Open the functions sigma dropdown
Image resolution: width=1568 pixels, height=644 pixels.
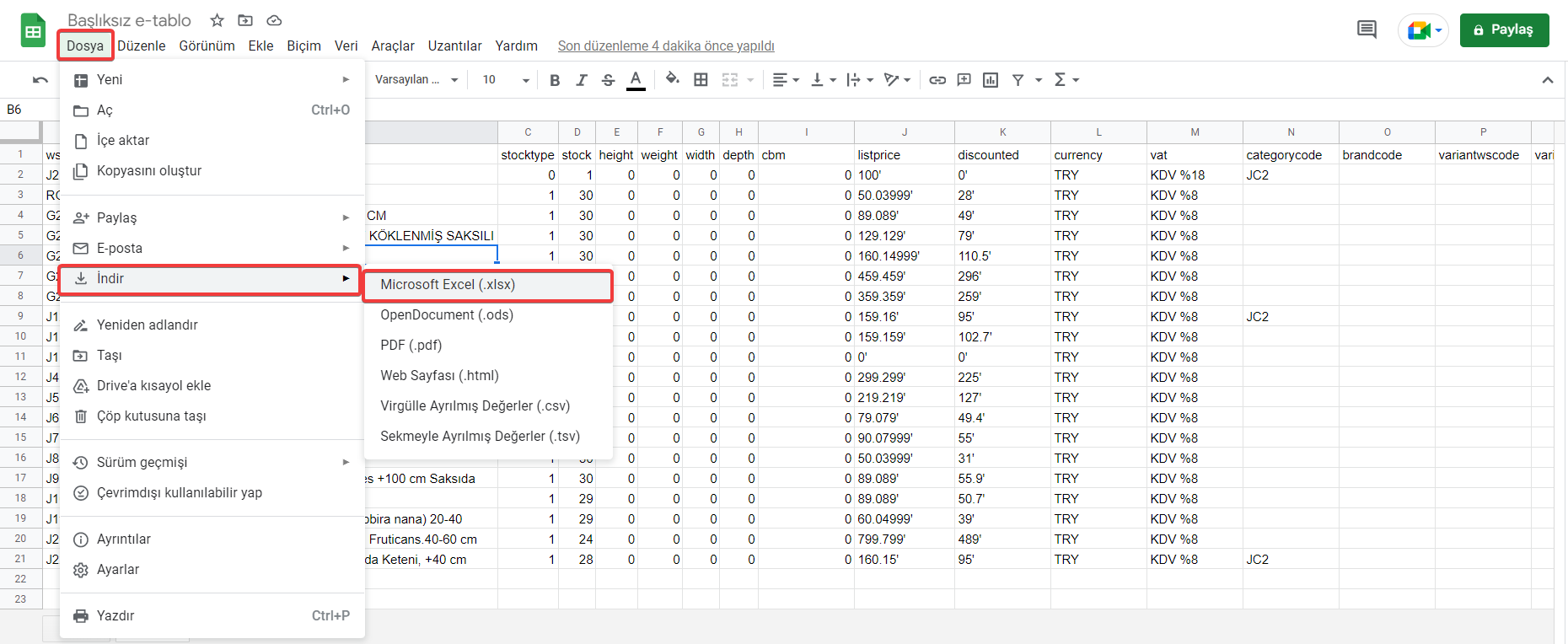[1066, 80]
